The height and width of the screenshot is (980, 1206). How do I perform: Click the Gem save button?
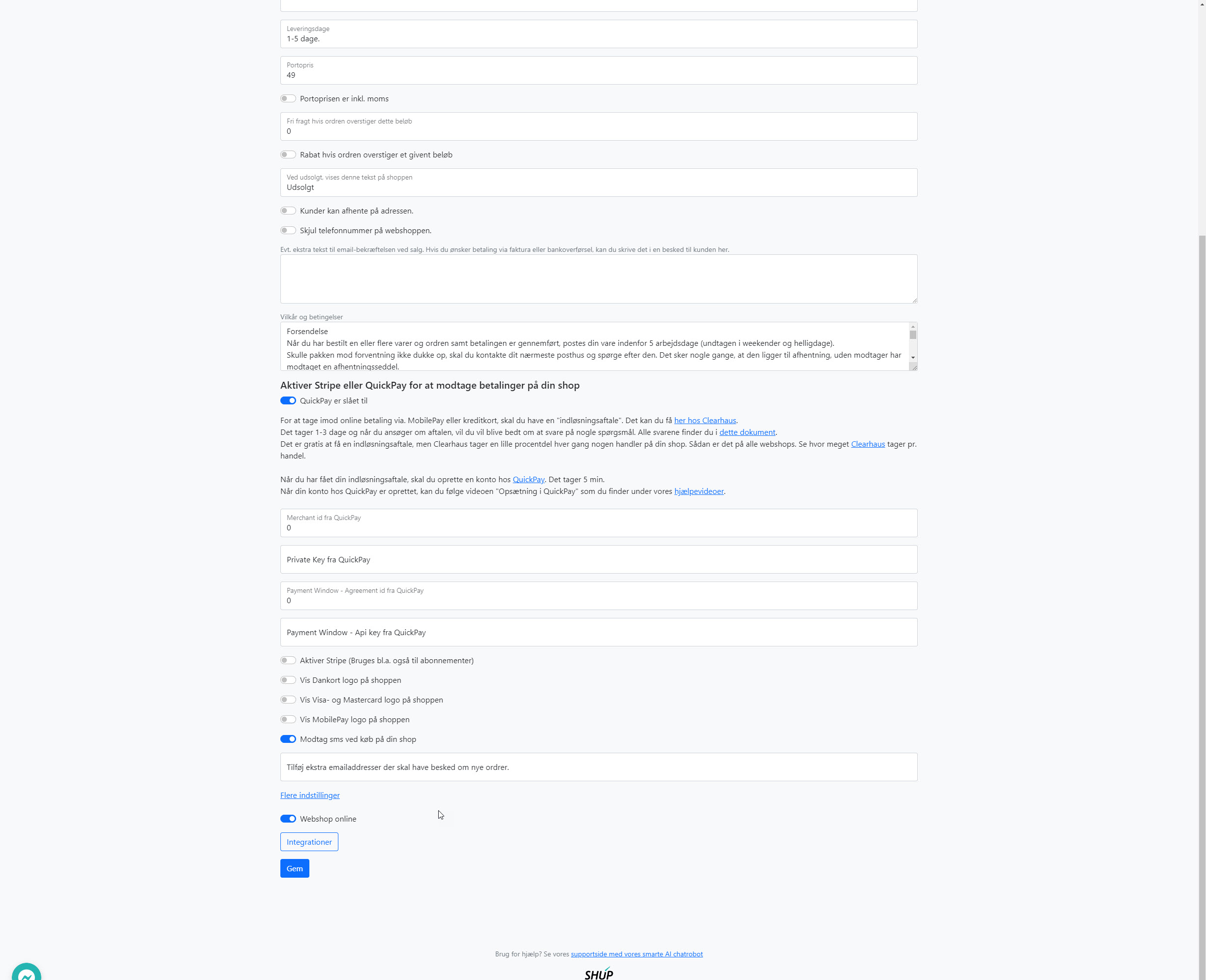click(x=294, y=869)
